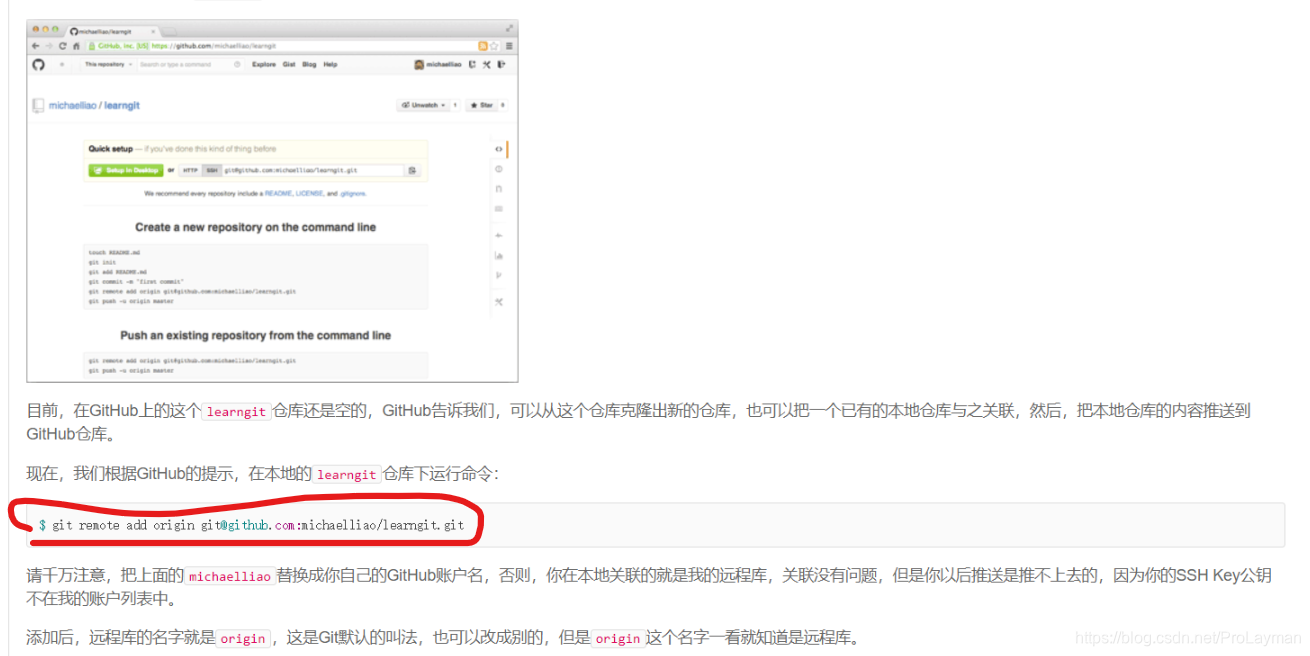Click the learngit repository name link

pos(122,105)
